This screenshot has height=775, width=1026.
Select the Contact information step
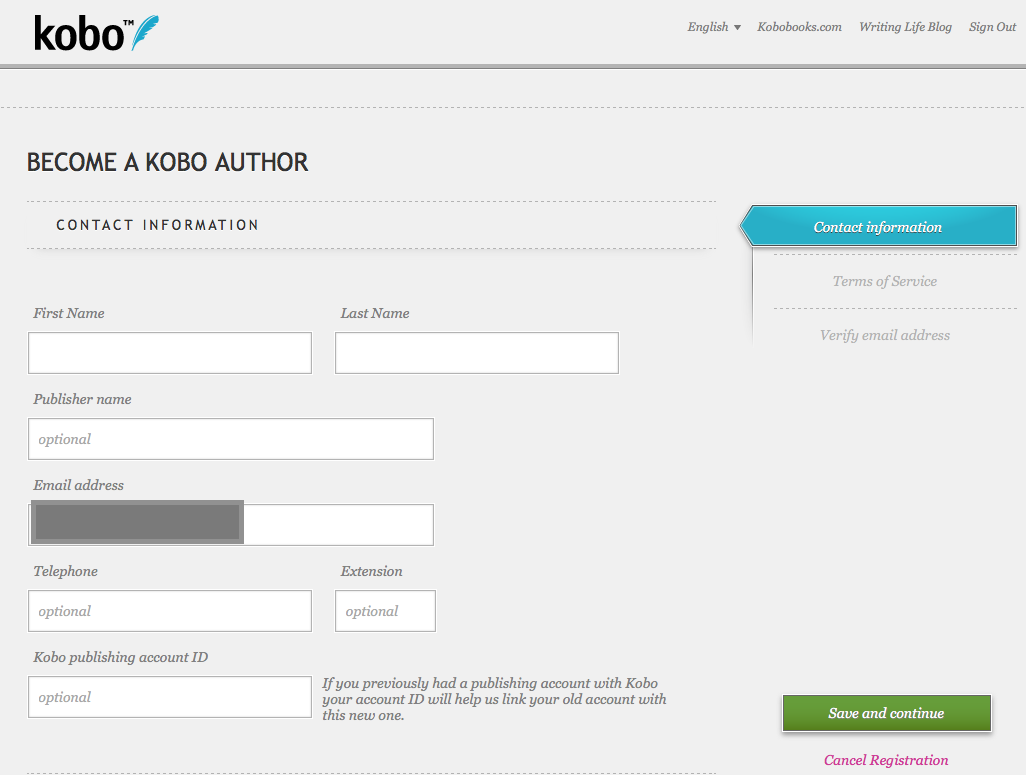[x=879, y=226]
